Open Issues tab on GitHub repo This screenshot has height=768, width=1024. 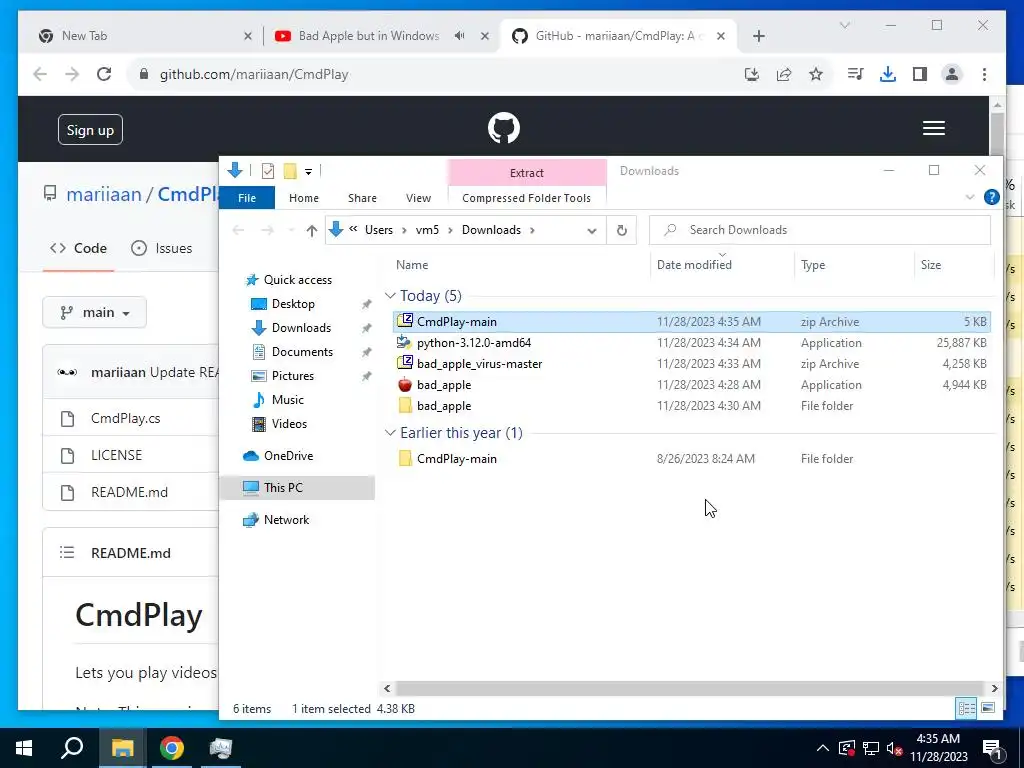pos(161,248)
